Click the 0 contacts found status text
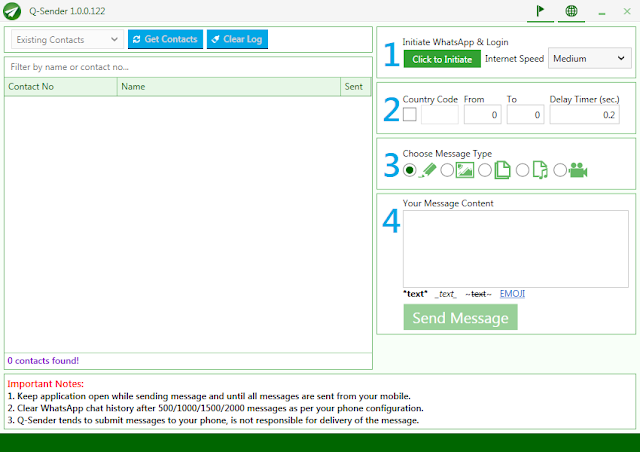This screenshot has width=640, height=452. tap(43, 361)
